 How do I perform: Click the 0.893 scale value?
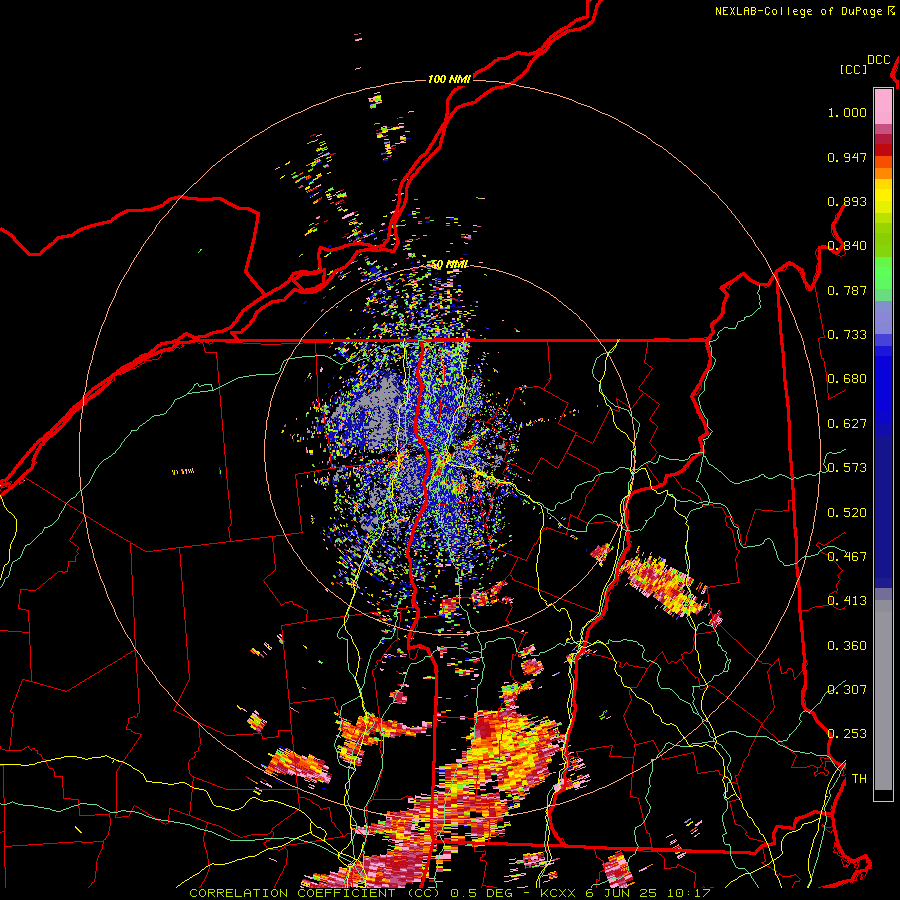[x=847, y=201]
